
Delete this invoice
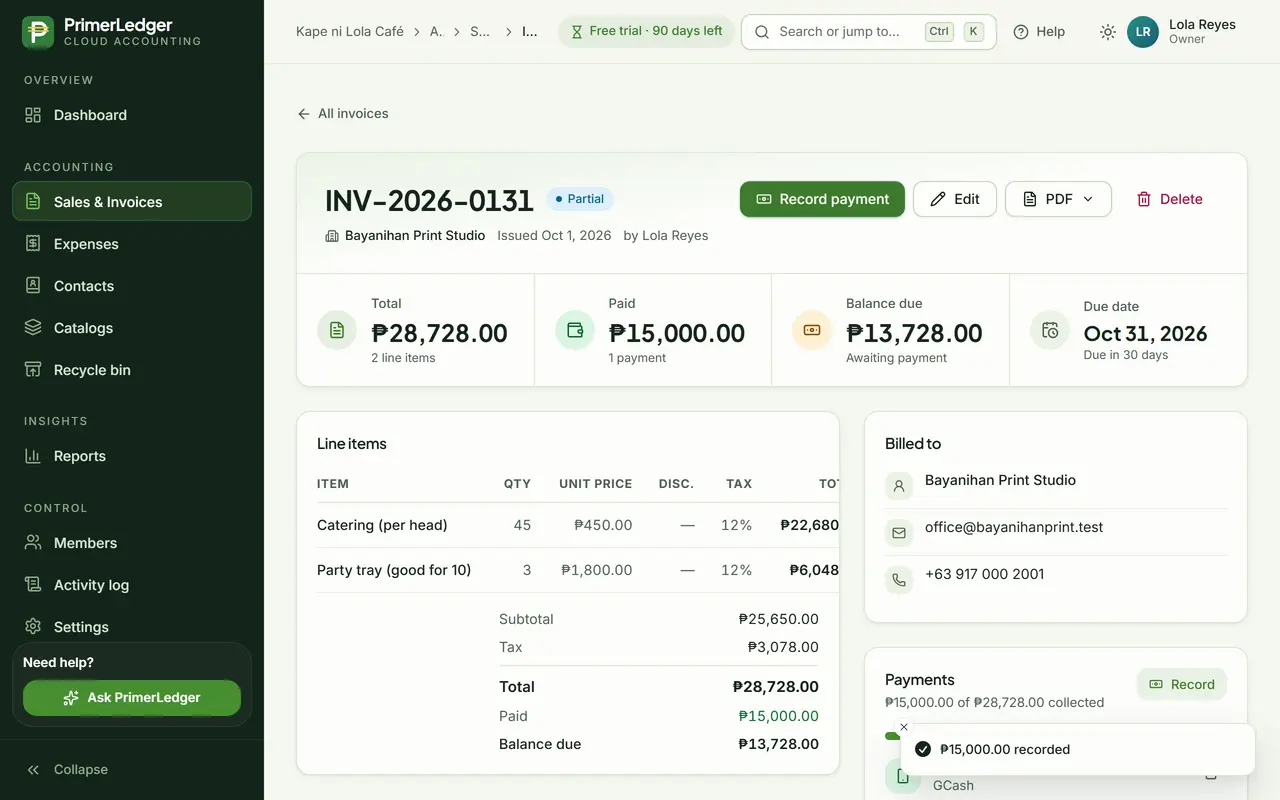1170,199
